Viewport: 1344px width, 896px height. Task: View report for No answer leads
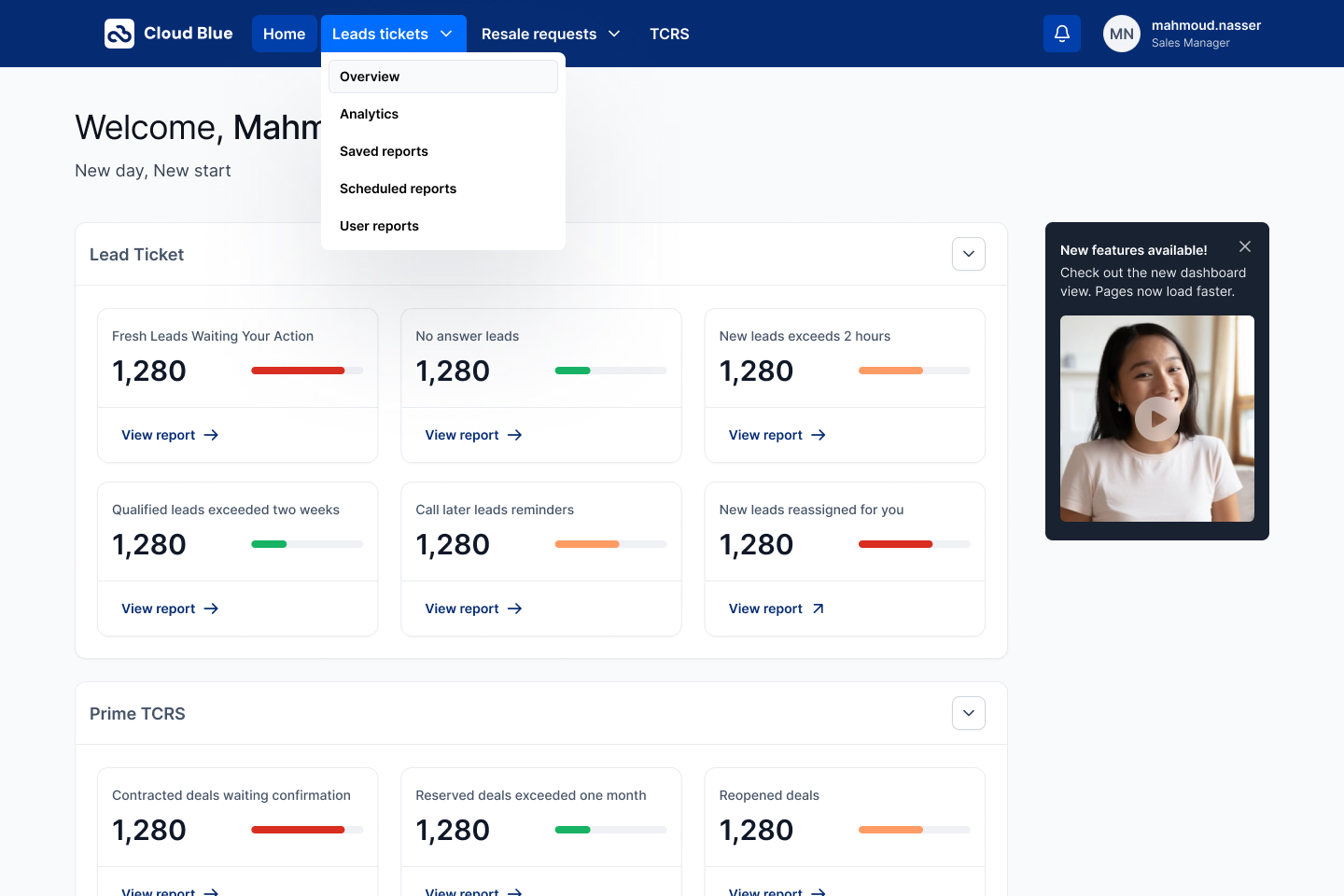(473, 435)
